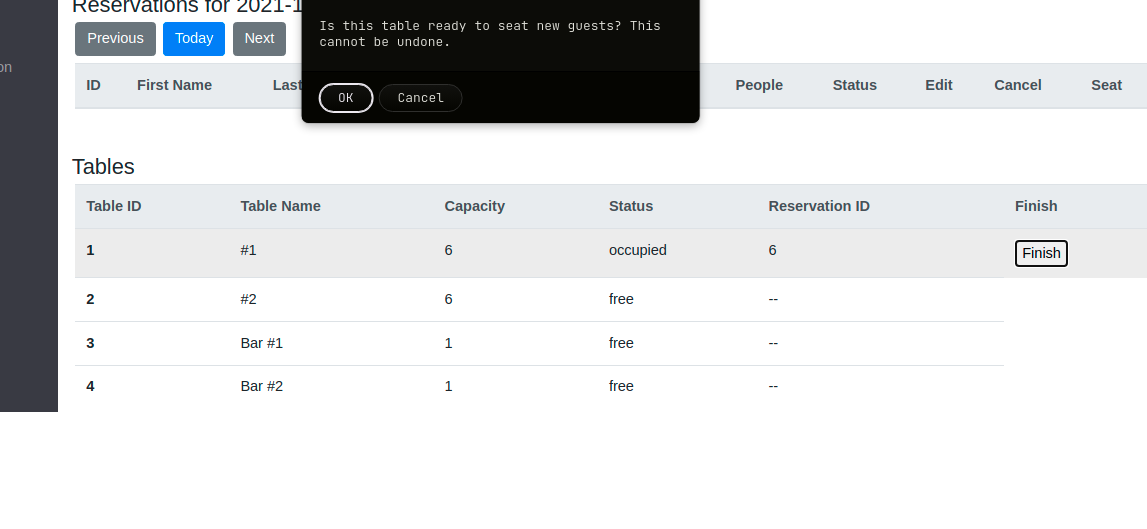This screenshot has height=529, width=1147.
Task: Click table name cell '#2'
Action: click(249, 299)
